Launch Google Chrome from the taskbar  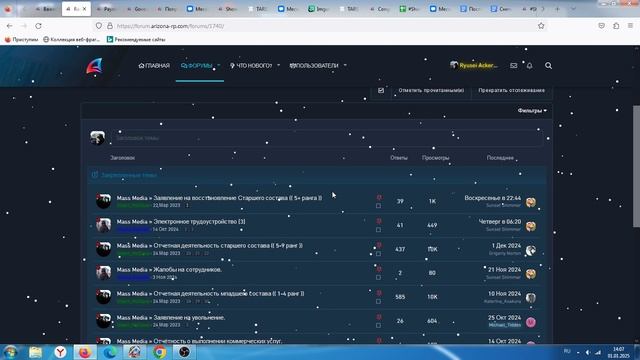(160, 352)
